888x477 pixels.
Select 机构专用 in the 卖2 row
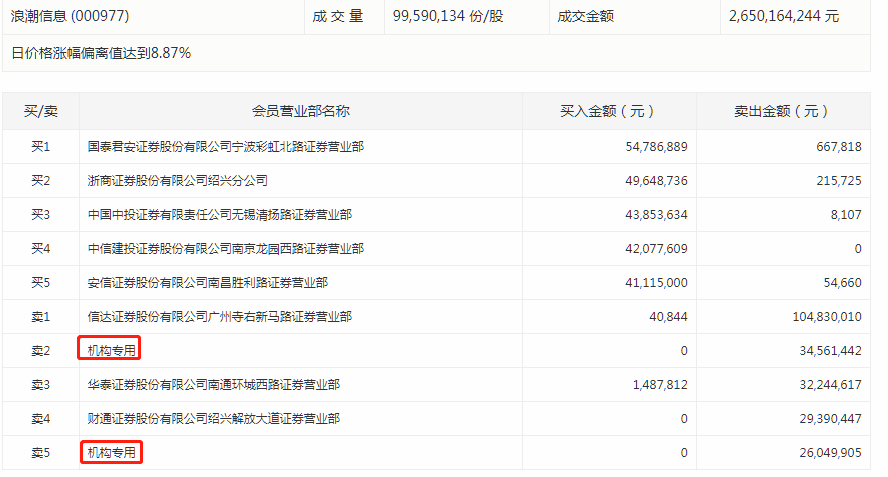[x=110, y=350]
